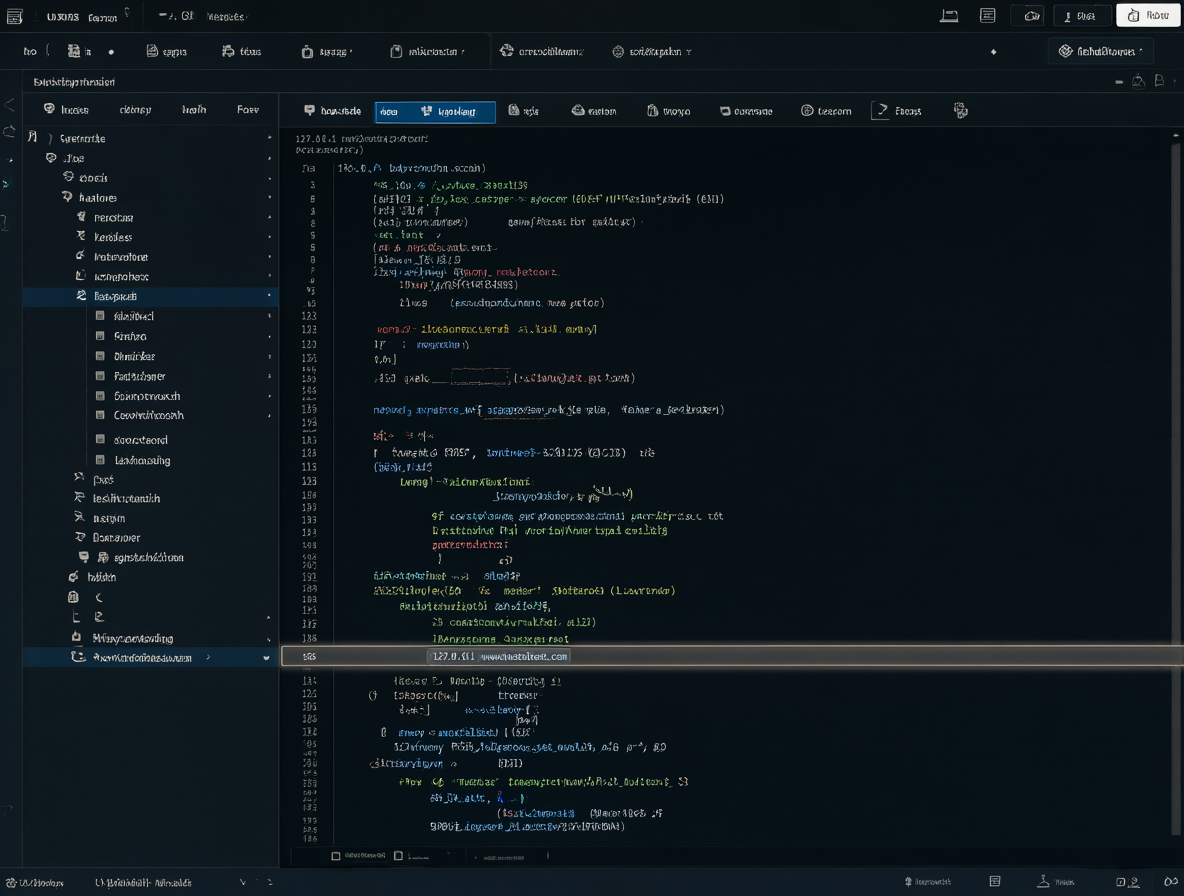
Task: Open the hamburger menu icon in title bar
Action: [14, 16]
